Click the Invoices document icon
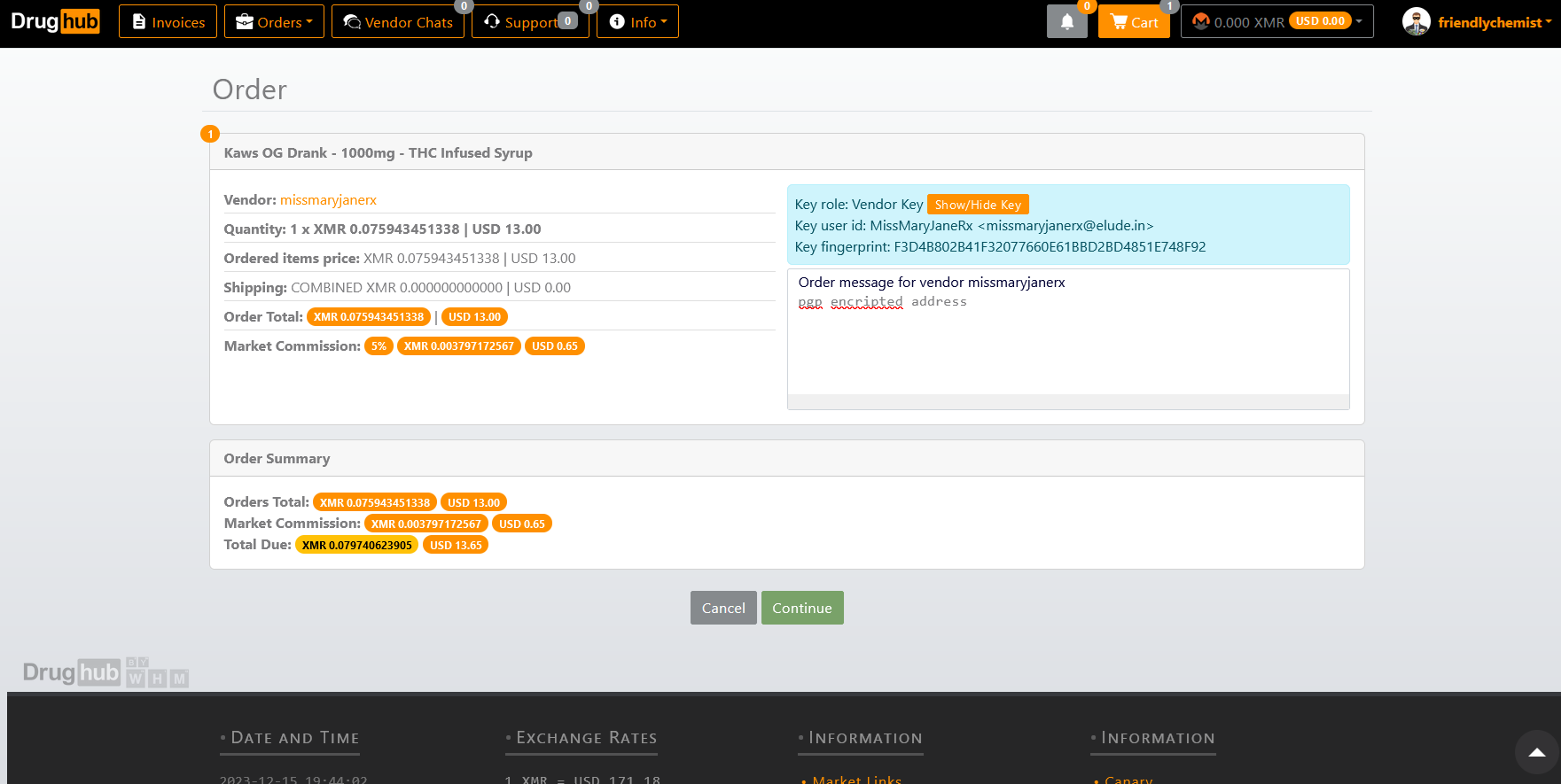Viewport: 1561px width, 784px height. 139,21
